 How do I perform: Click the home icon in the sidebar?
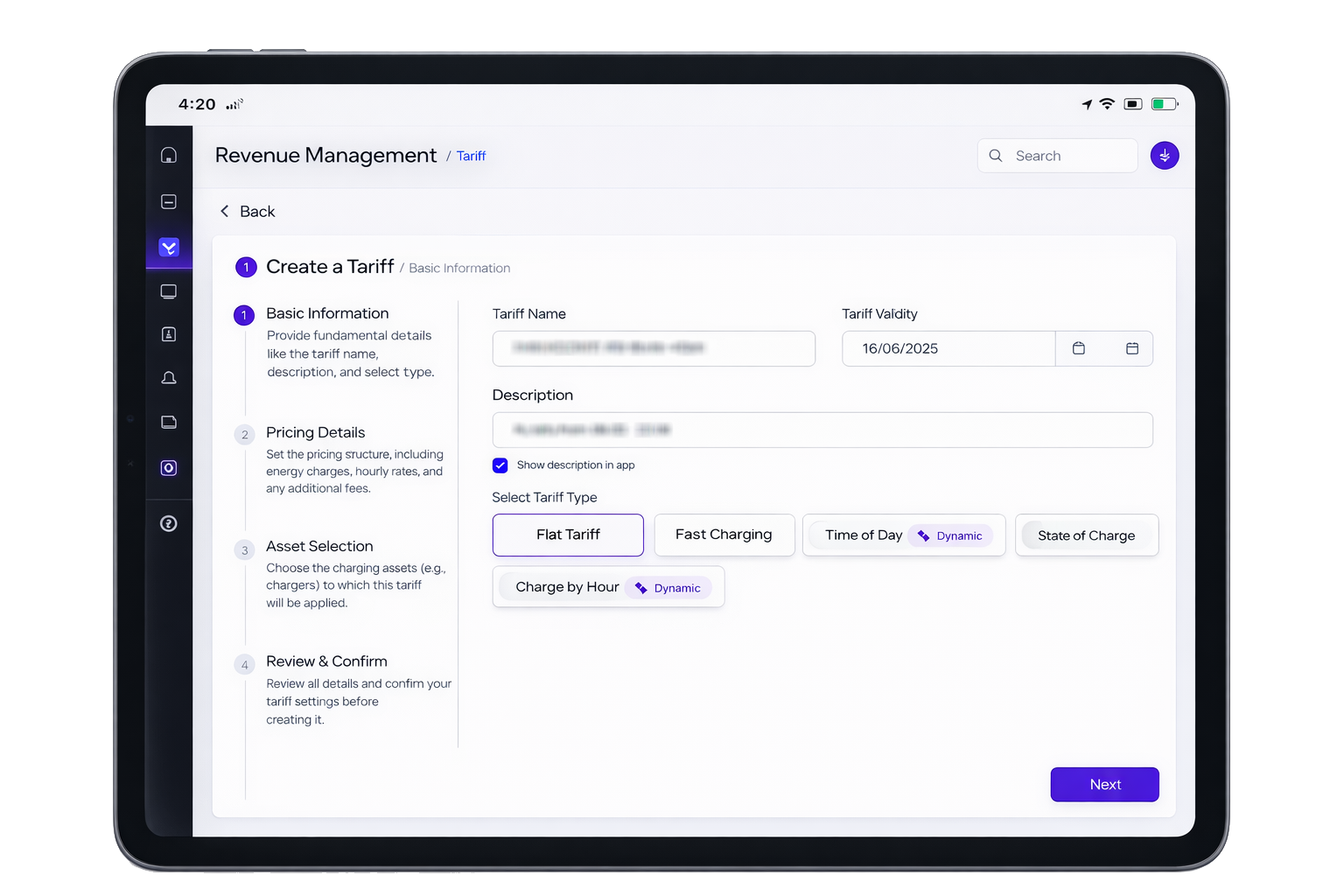click(x=169, y=156)
